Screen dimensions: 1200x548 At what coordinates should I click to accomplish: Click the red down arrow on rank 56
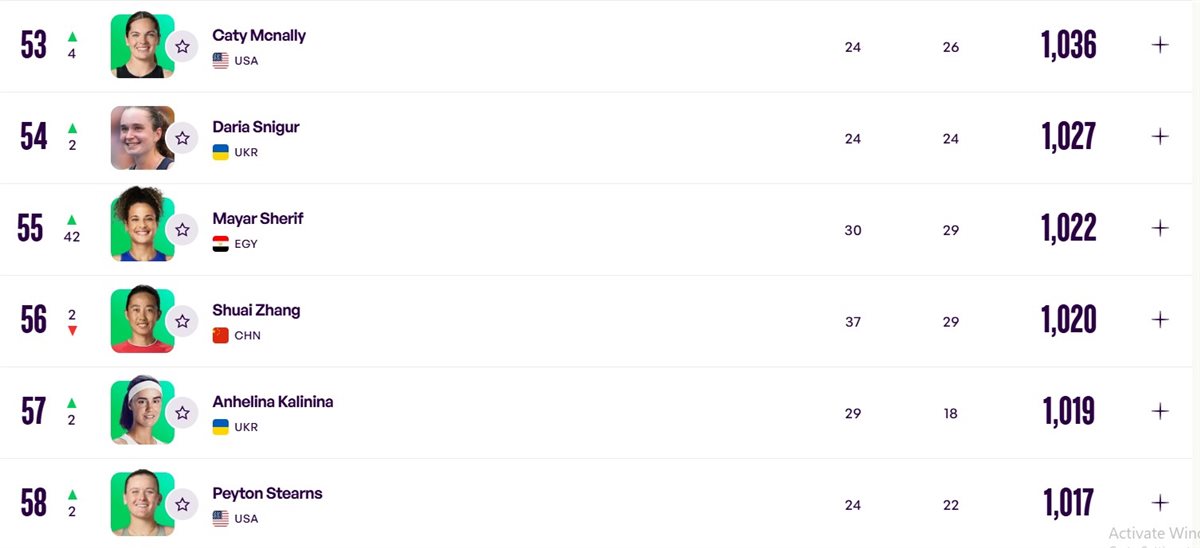(x=72, y=330)
